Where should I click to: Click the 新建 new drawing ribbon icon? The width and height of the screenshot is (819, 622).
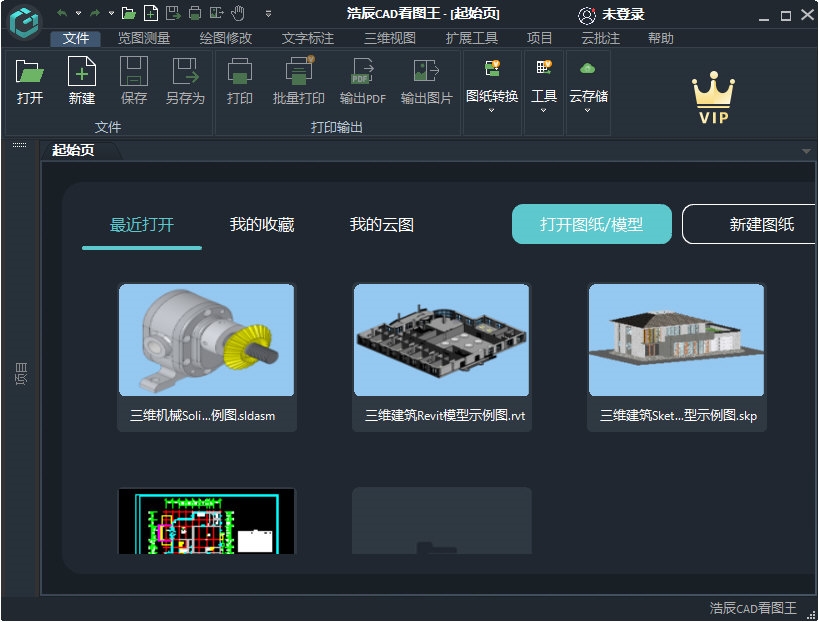point(82,81)
